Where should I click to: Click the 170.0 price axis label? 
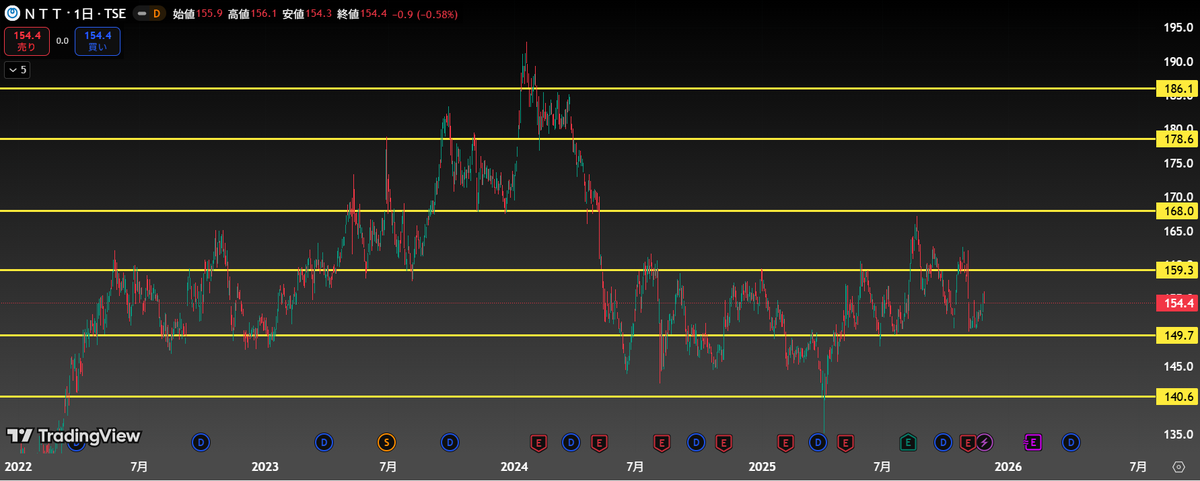[1178, 198]
